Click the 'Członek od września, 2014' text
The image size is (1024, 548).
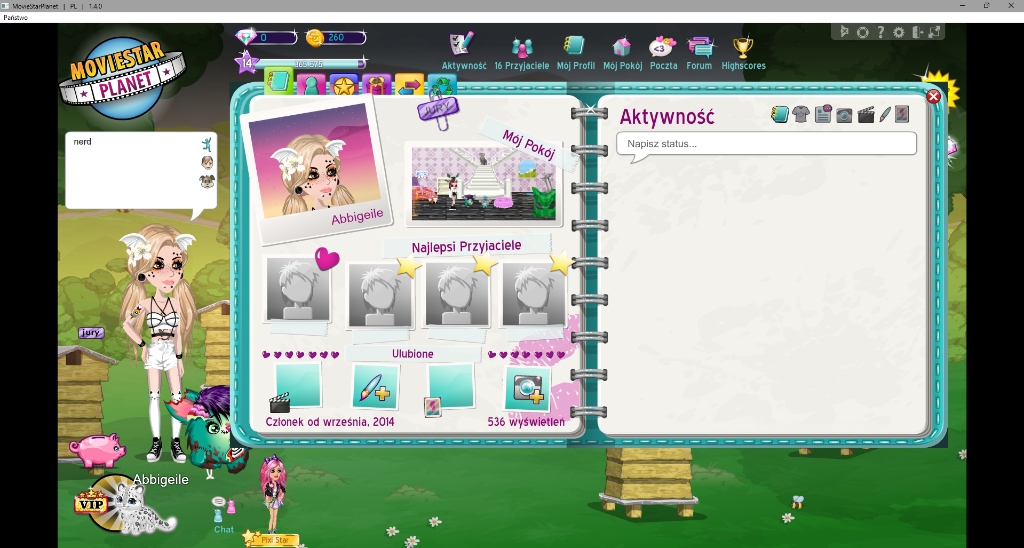(330, 422)
